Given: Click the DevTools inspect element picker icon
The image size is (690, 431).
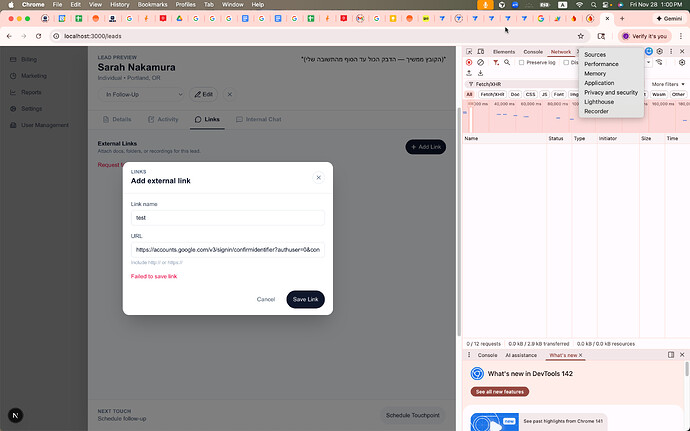Looking at the screenshot, I should pos(469,52).
